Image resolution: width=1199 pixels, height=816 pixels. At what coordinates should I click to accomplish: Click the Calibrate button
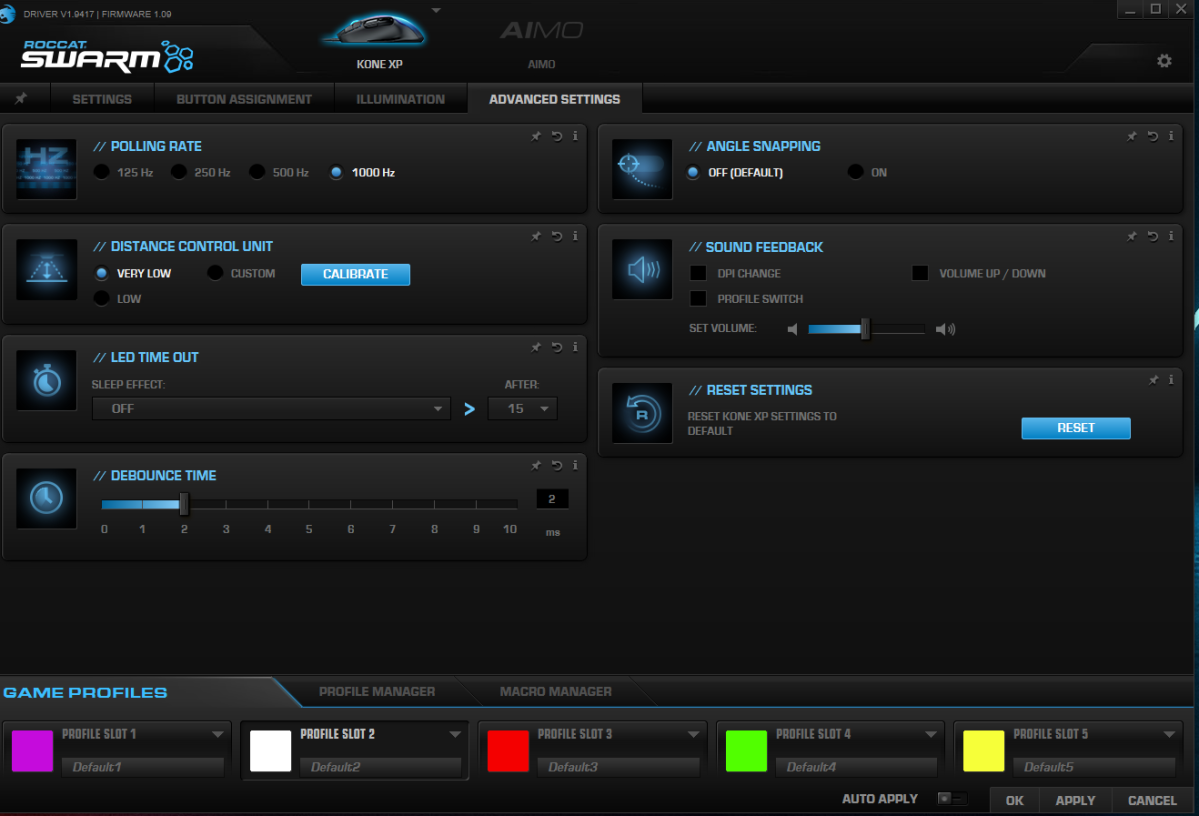click(356, 274)
